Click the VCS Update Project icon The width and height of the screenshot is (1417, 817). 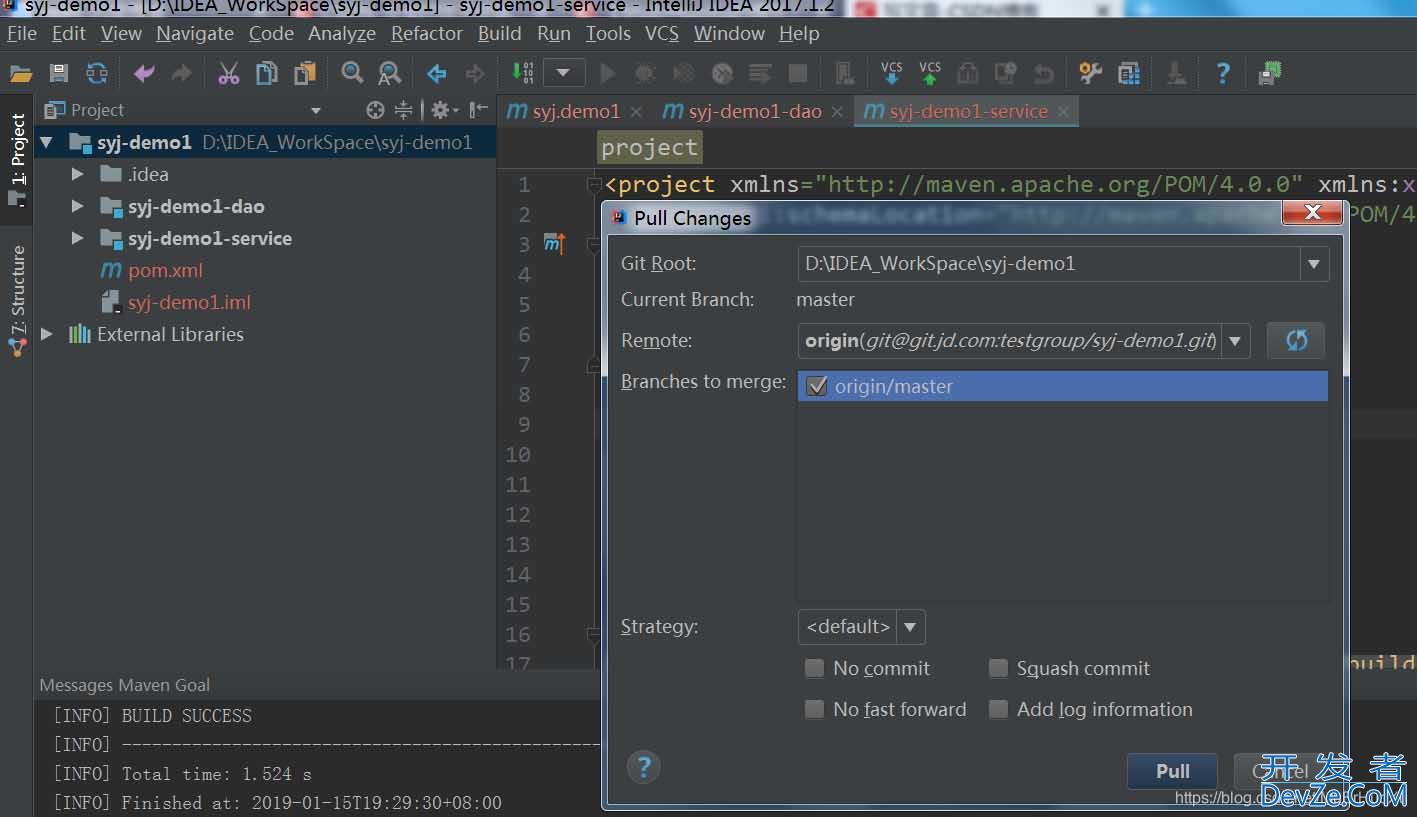(891, 73)
